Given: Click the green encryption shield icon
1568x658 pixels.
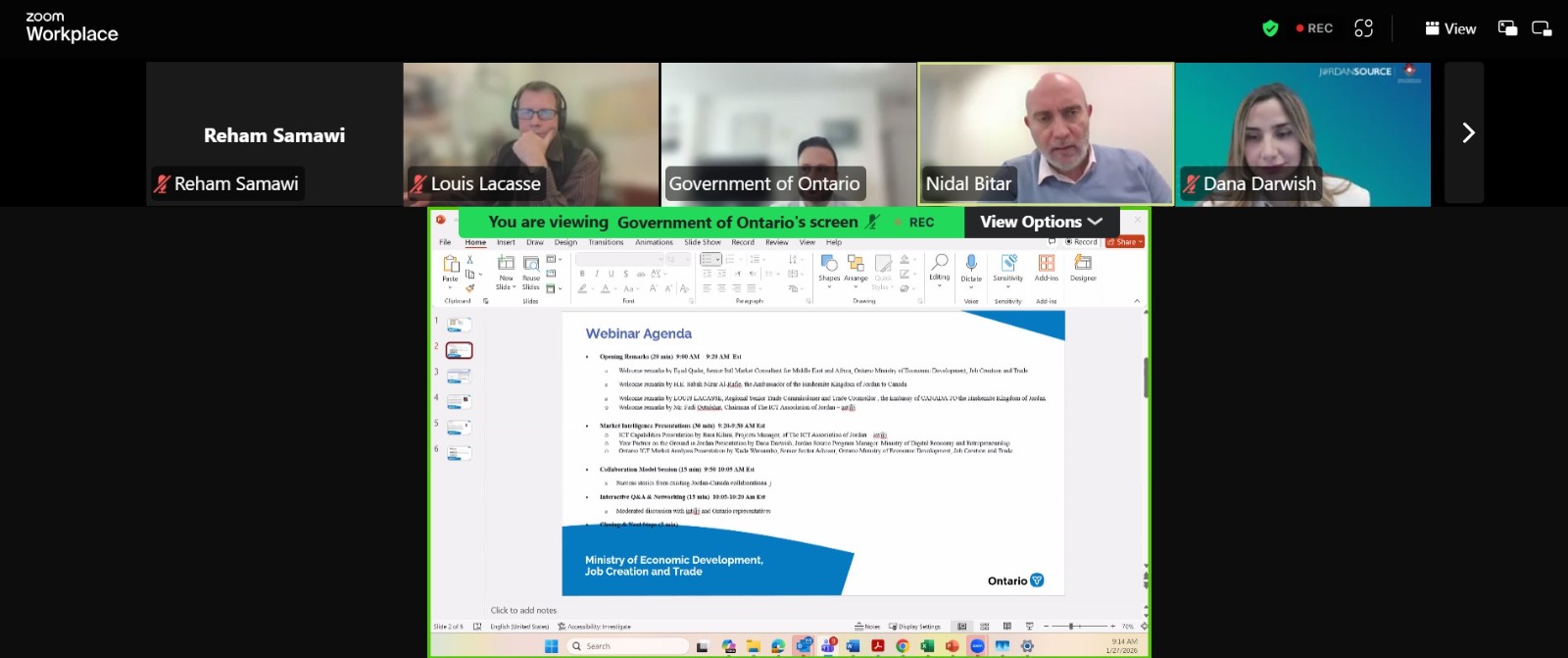Looking at the screenshot, I should coord(1270,28).
